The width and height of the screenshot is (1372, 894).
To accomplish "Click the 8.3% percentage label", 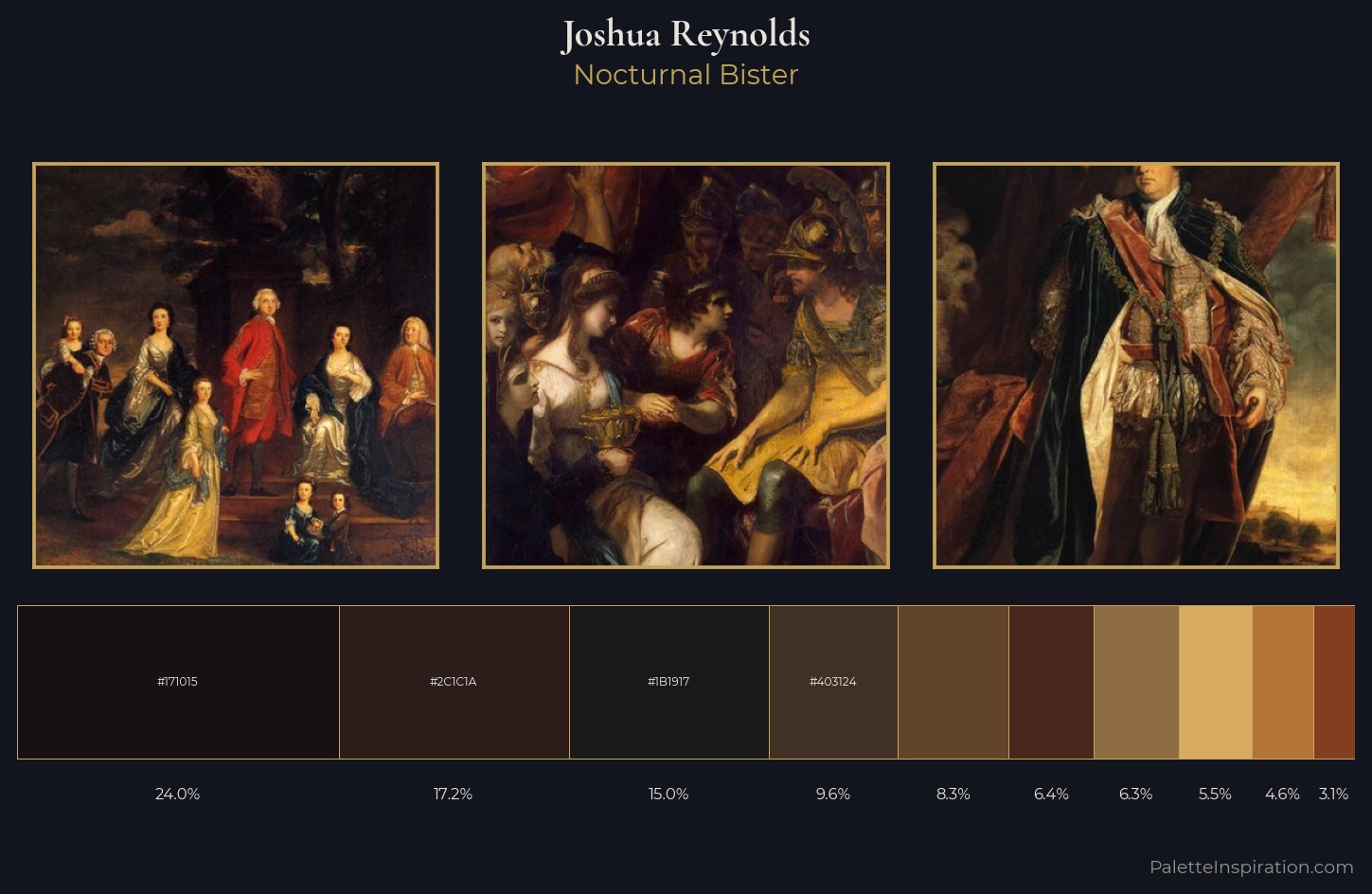I will click(953, 794).
